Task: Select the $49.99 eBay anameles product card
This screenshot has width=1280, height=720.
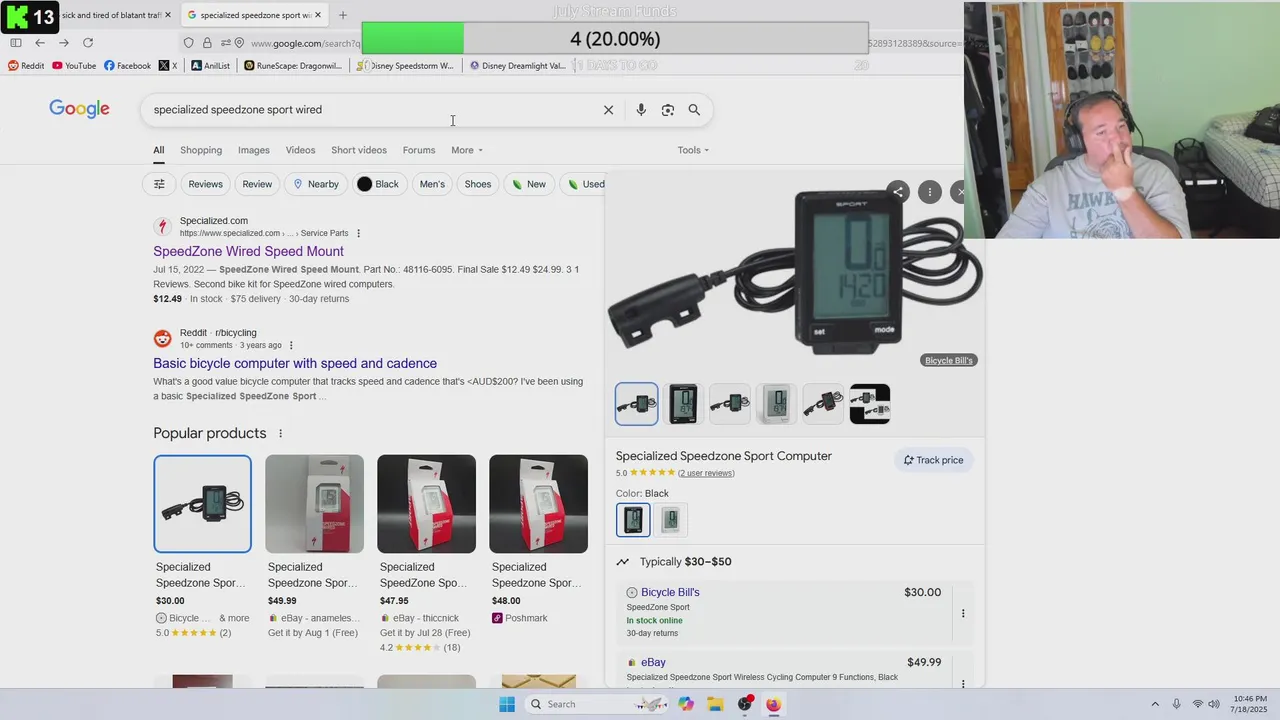Action: (314, 547)
